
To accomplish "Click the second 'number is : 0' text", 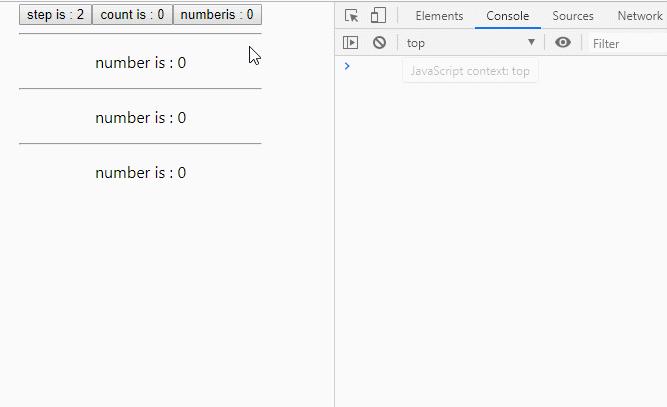I will (x=140, y=118).
